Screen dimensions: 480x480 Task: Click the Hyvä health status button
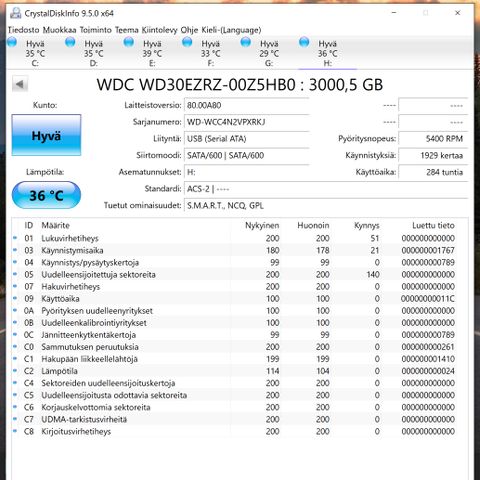pos(46,135)
